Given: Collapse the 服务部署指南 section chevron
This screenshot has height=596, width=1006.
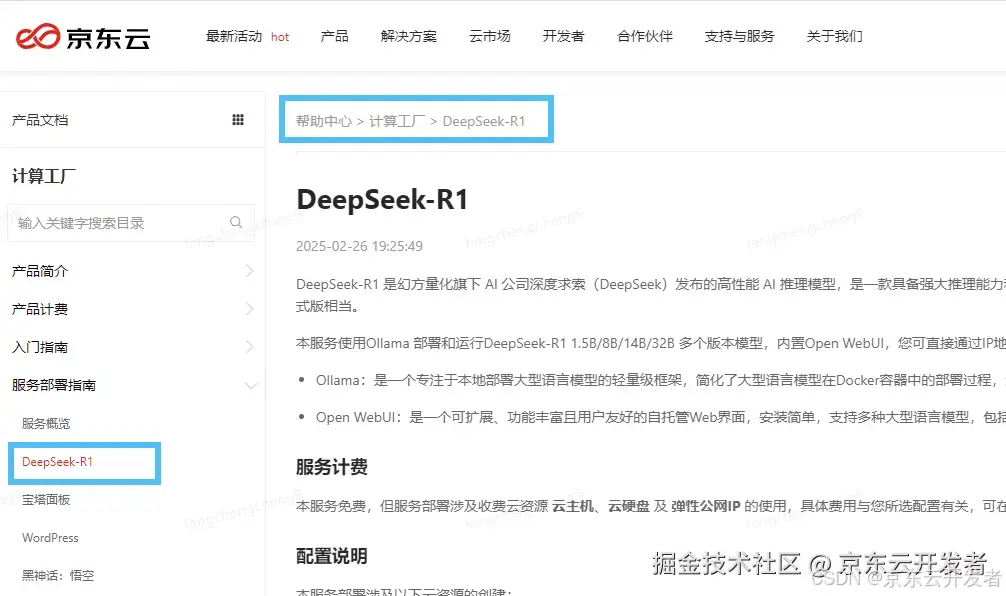Looking at the screenshot, I should [251, 385].
